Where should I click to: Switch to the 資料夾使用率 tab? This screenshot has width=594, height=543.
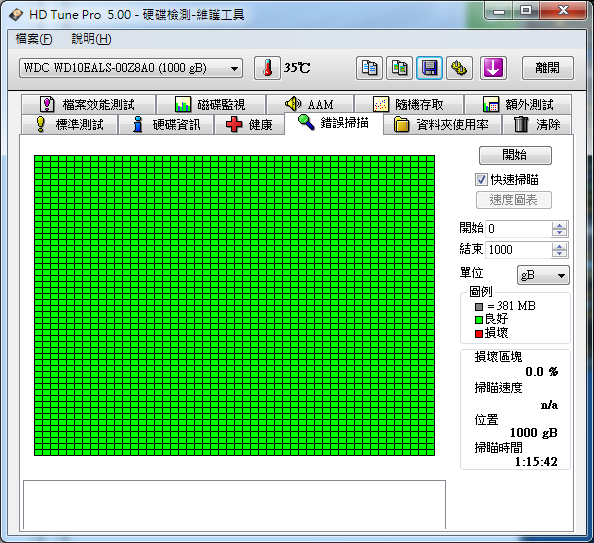[442, 125]
